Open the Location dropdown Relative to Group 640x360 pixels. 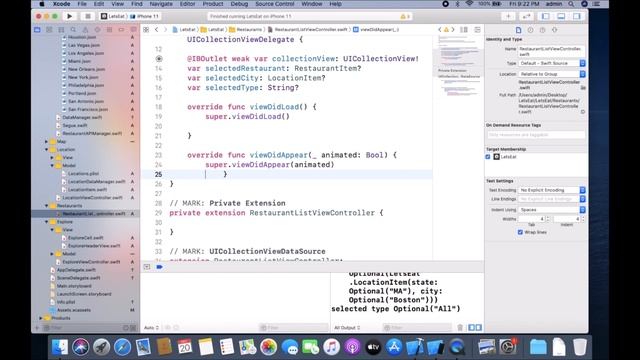(x=552, y=74)
